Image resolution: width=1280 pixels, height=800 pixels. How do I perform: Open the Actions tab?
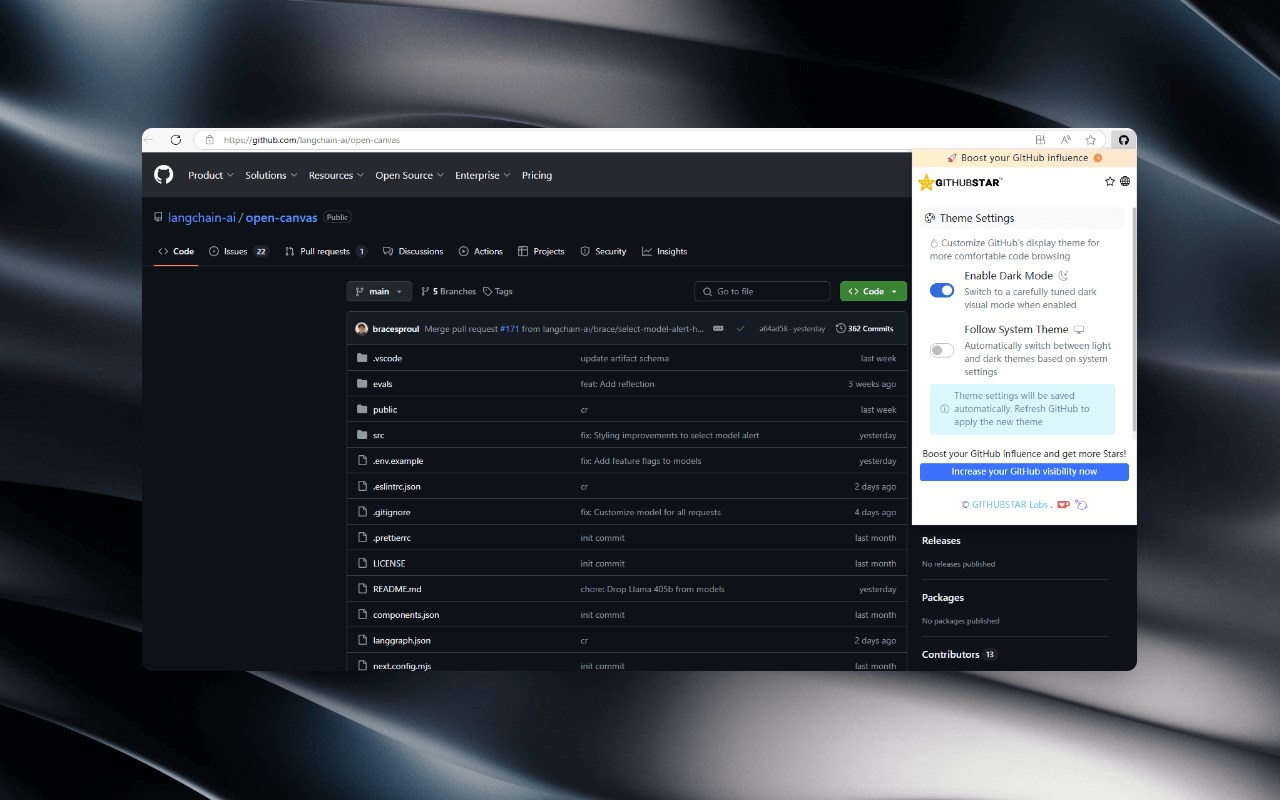click(481, 251)
